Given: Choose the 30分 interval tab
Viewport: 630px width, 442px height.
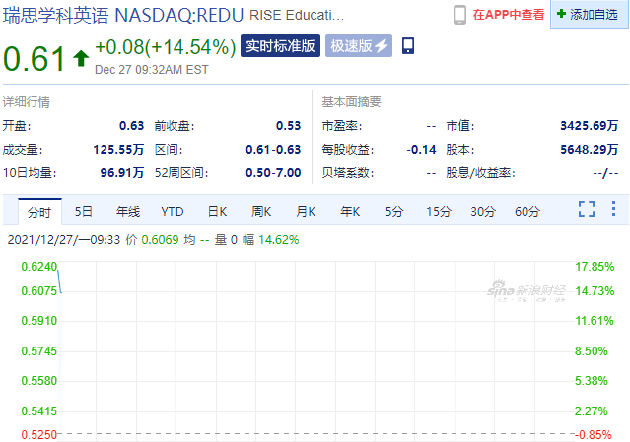Looking at the screenshot, I should click(483, 211).
